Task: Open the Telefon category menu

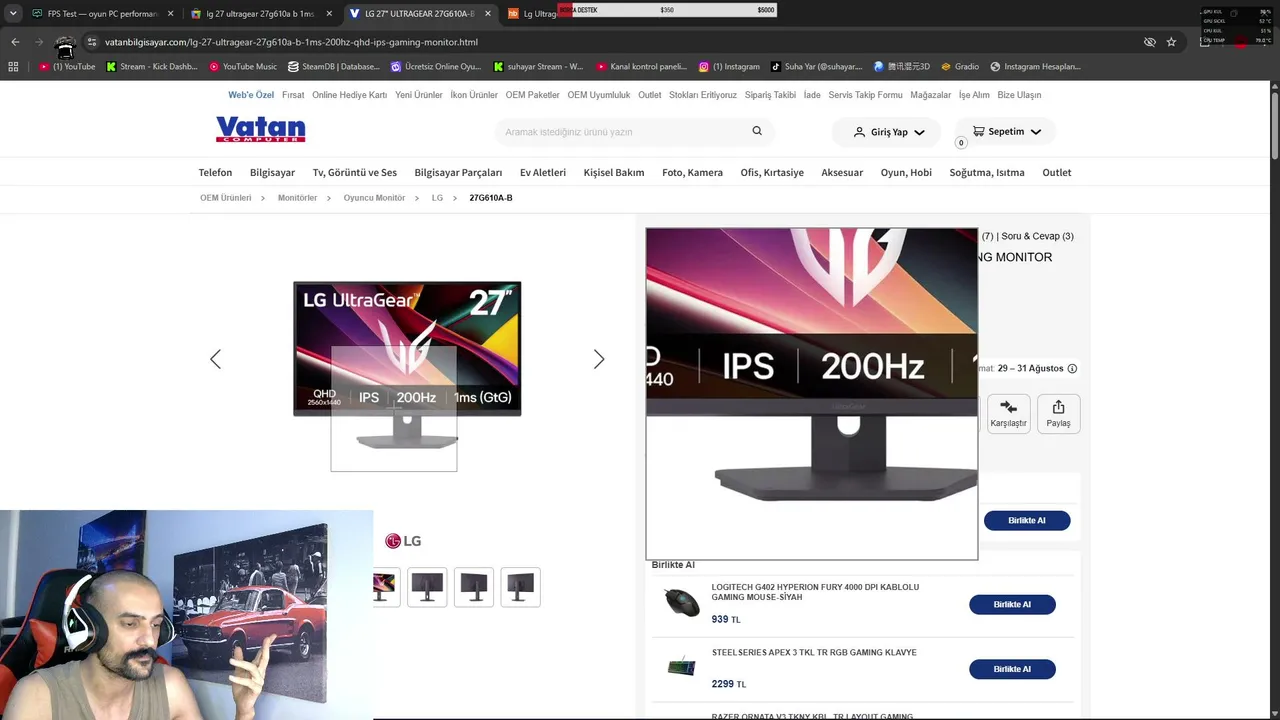Action: click(x=215, y=172)
